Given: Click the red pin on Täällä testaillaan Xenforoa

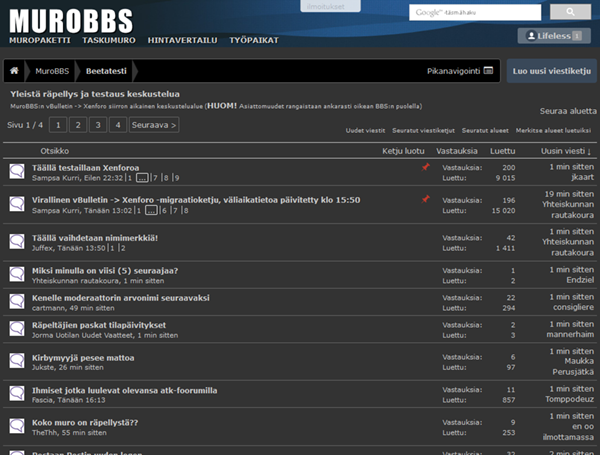Looking at the screenshot, I should [425, 167].
